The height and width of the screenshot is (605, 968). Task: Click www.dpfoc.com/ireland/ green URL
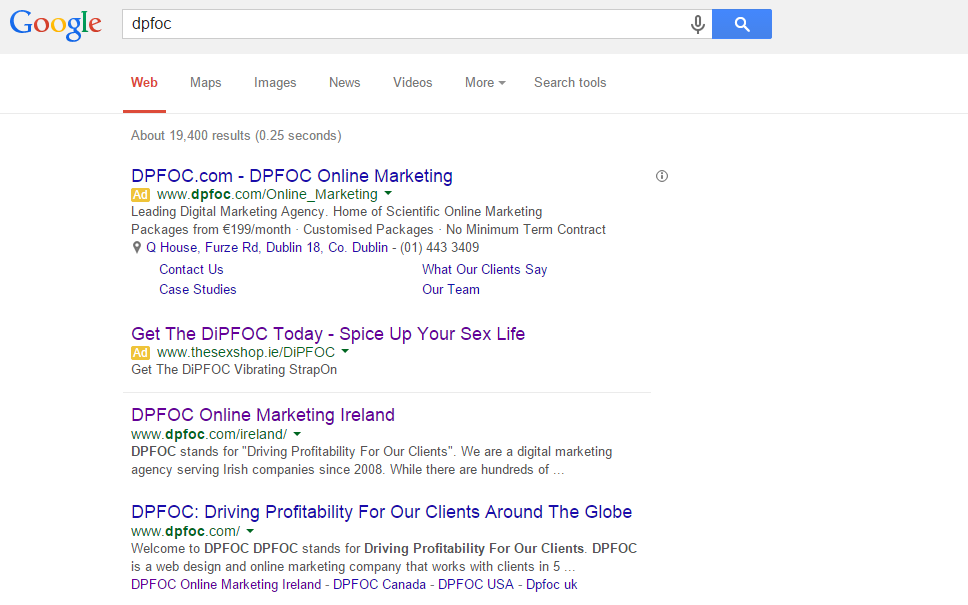tap(209, 435)
